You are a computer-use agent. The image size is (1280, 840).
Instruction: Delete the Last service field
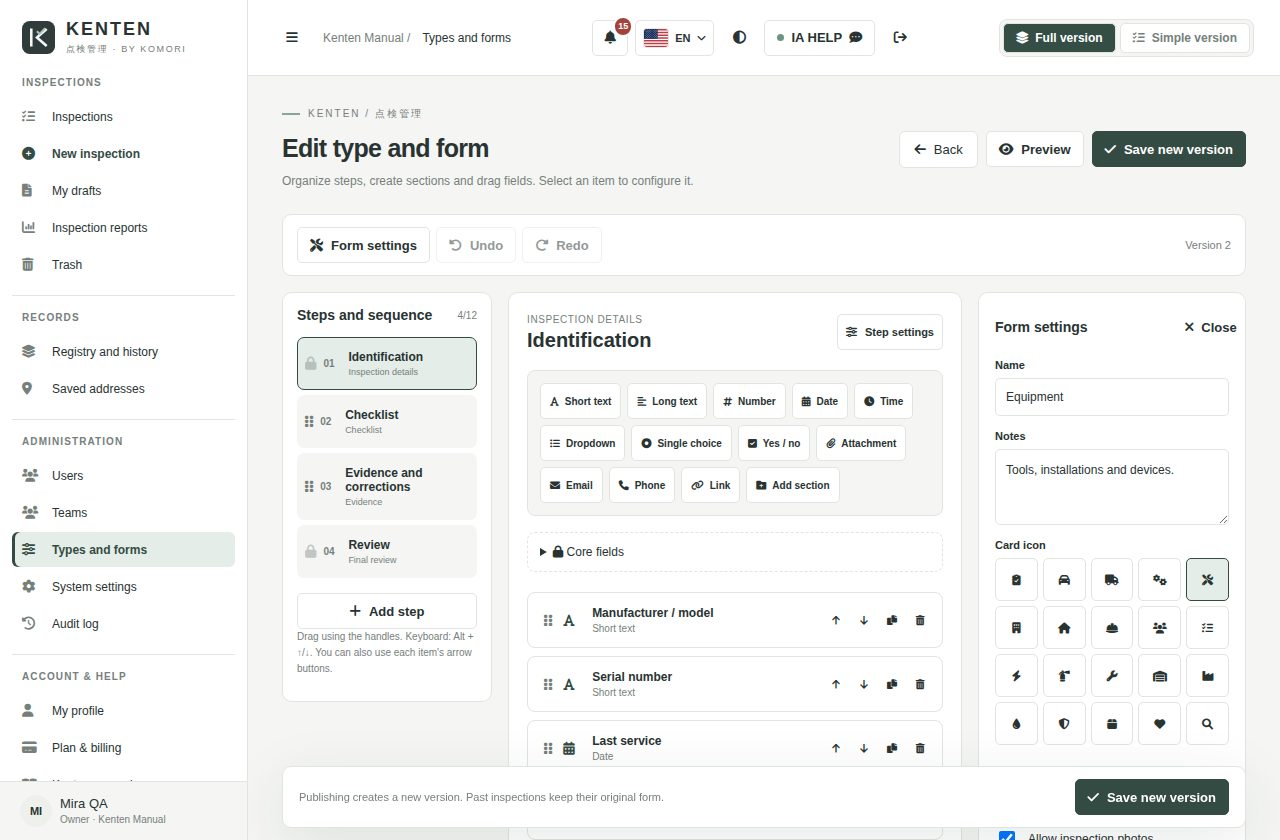pyautogui.click(x=920, y=748)
